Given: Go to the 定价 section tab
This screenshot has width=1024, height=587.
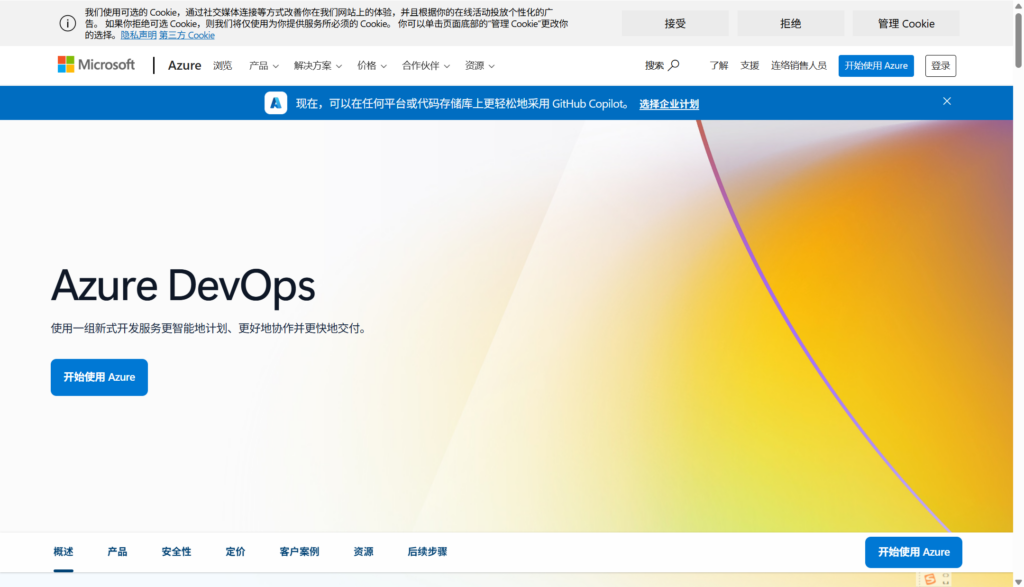Looking at the screenshot, I should 235,552.
